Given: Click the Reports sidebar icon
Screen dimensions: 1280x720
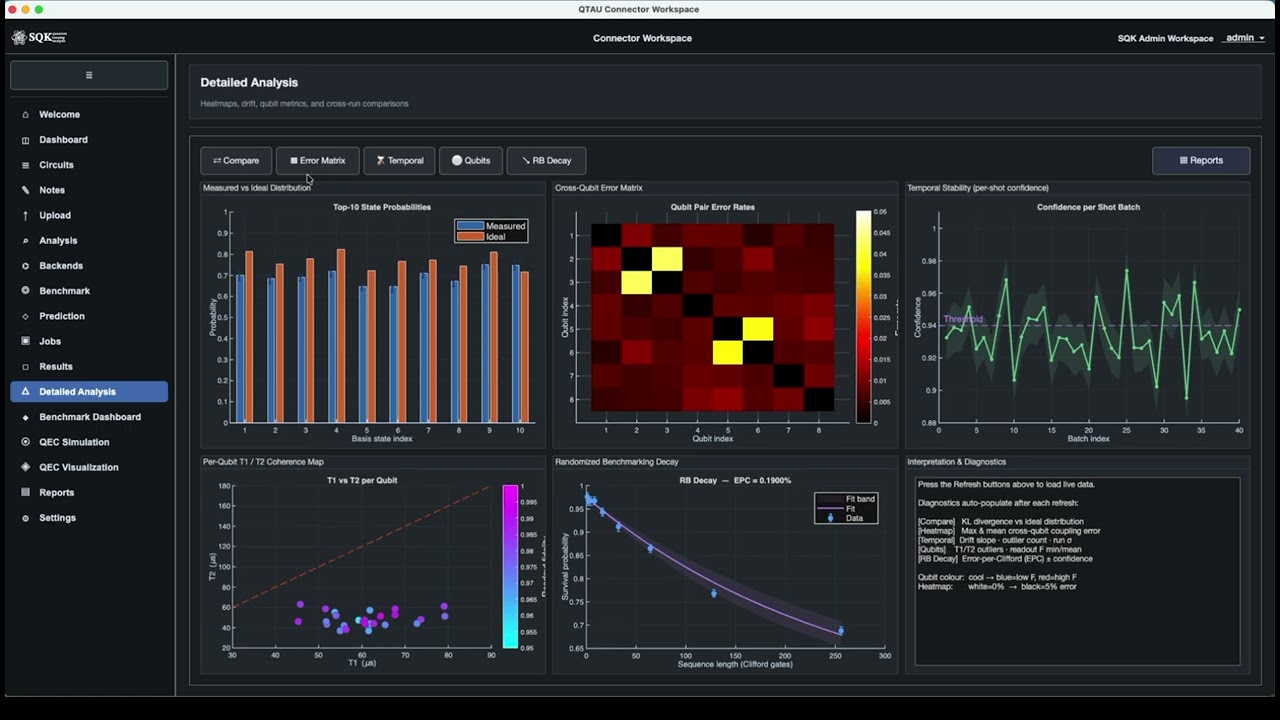Looking at the screenshot, I should click(x=26, y=493).
